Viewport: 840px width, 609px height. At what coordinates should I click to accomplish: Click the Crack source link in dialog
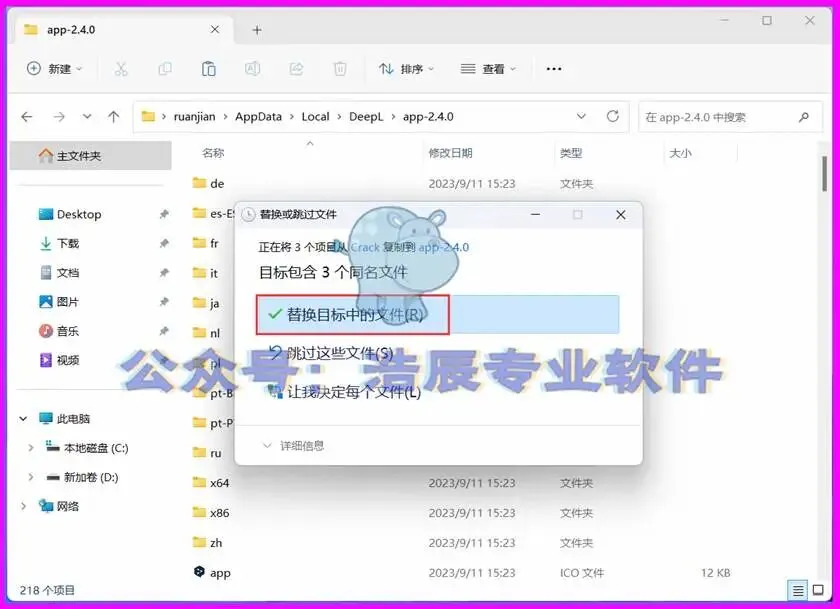[365, 247]
